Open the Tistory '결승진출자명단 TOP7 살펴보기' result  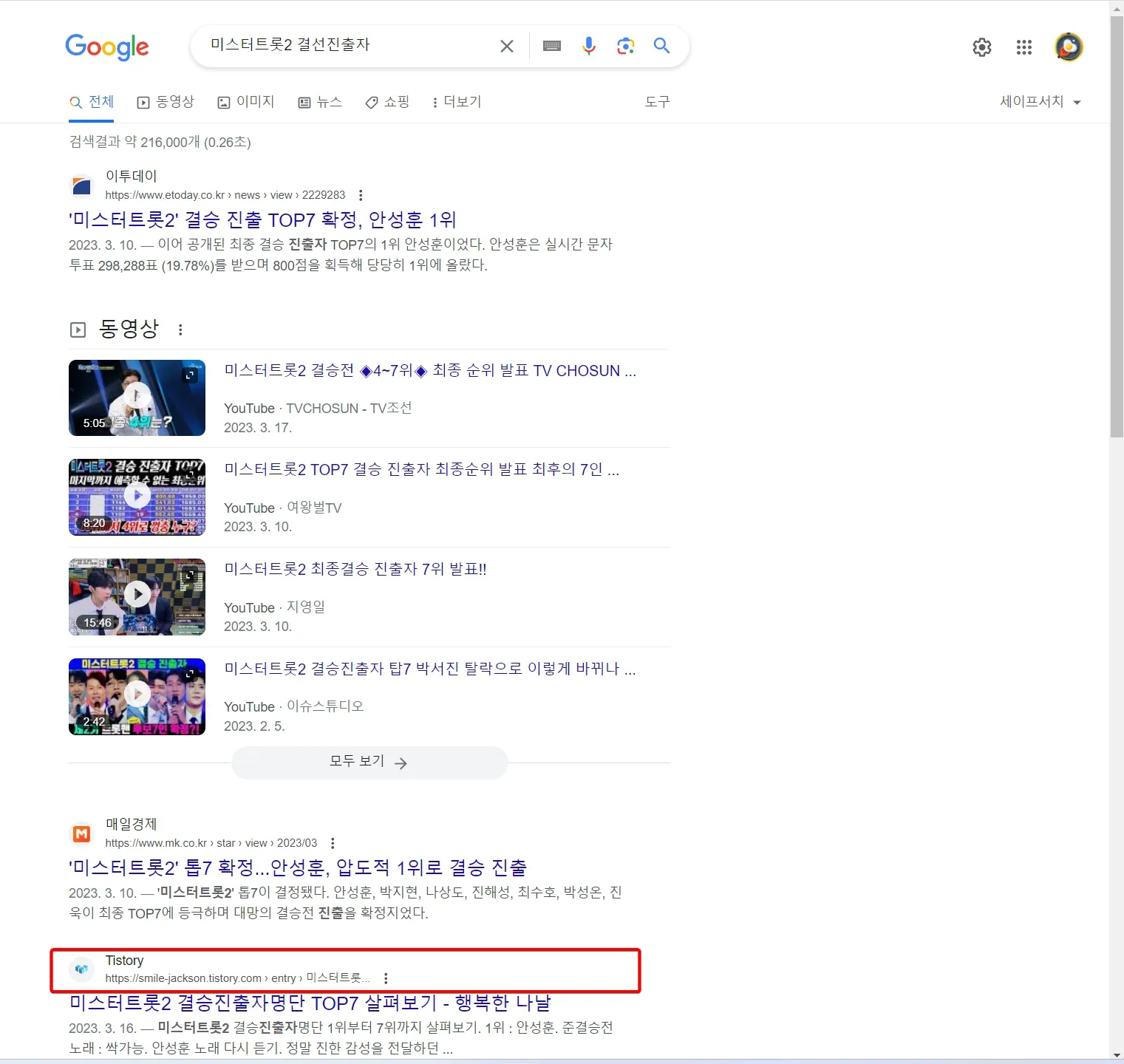[x=310, y=1003]
